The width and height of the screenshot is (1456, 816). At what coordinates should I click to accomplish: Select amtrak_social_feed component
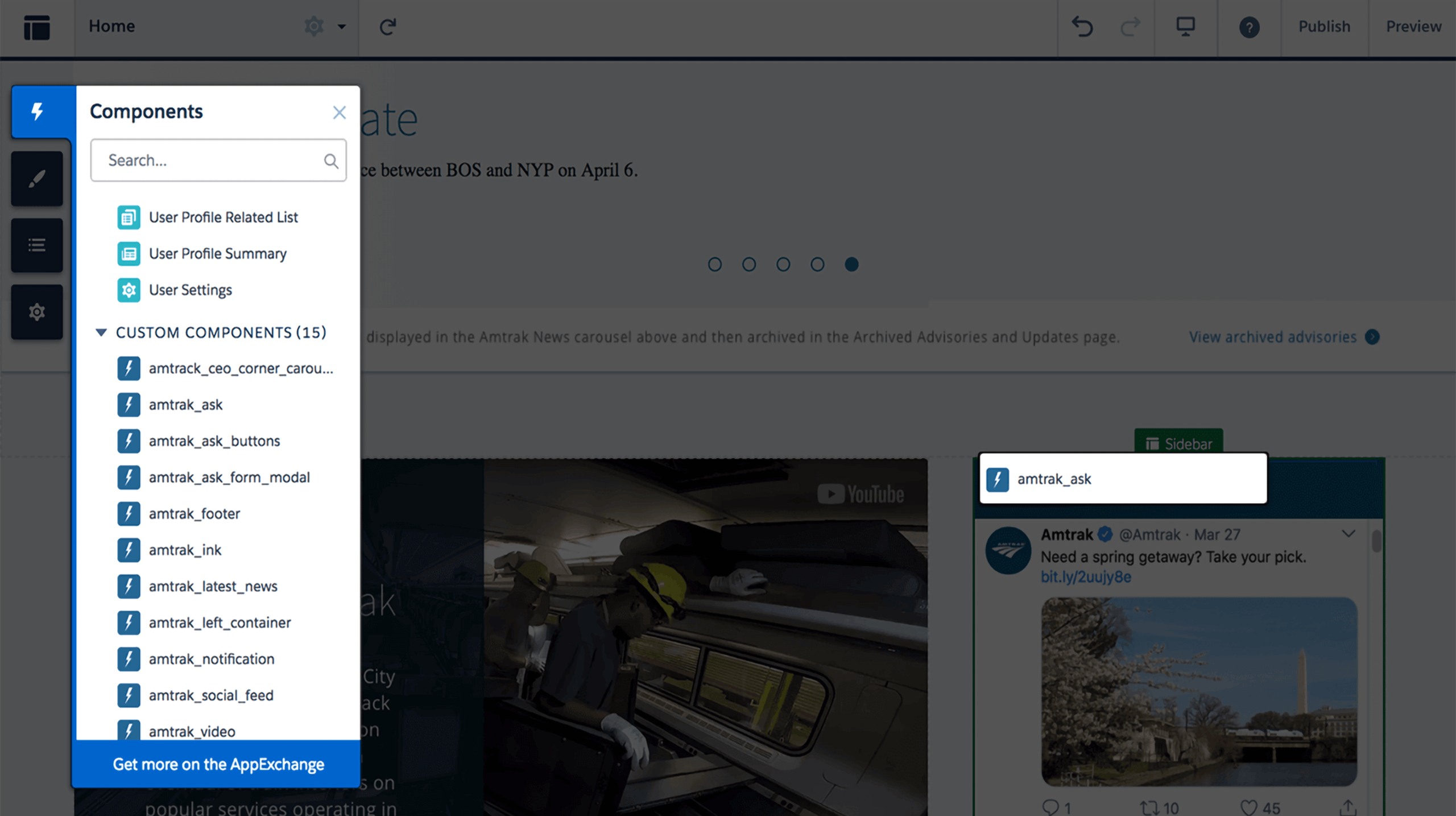pyautogui.click(x=195, y=695)
